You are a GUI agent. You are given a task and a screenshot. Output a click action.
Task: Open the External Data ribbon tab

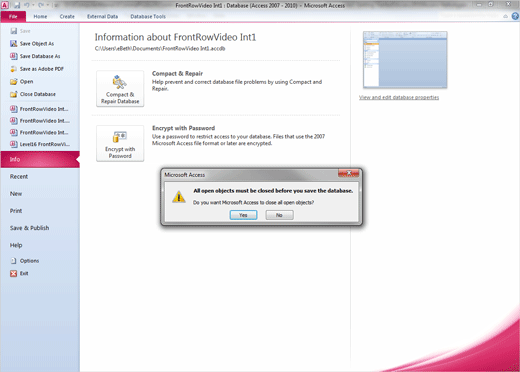coord(102,16)
